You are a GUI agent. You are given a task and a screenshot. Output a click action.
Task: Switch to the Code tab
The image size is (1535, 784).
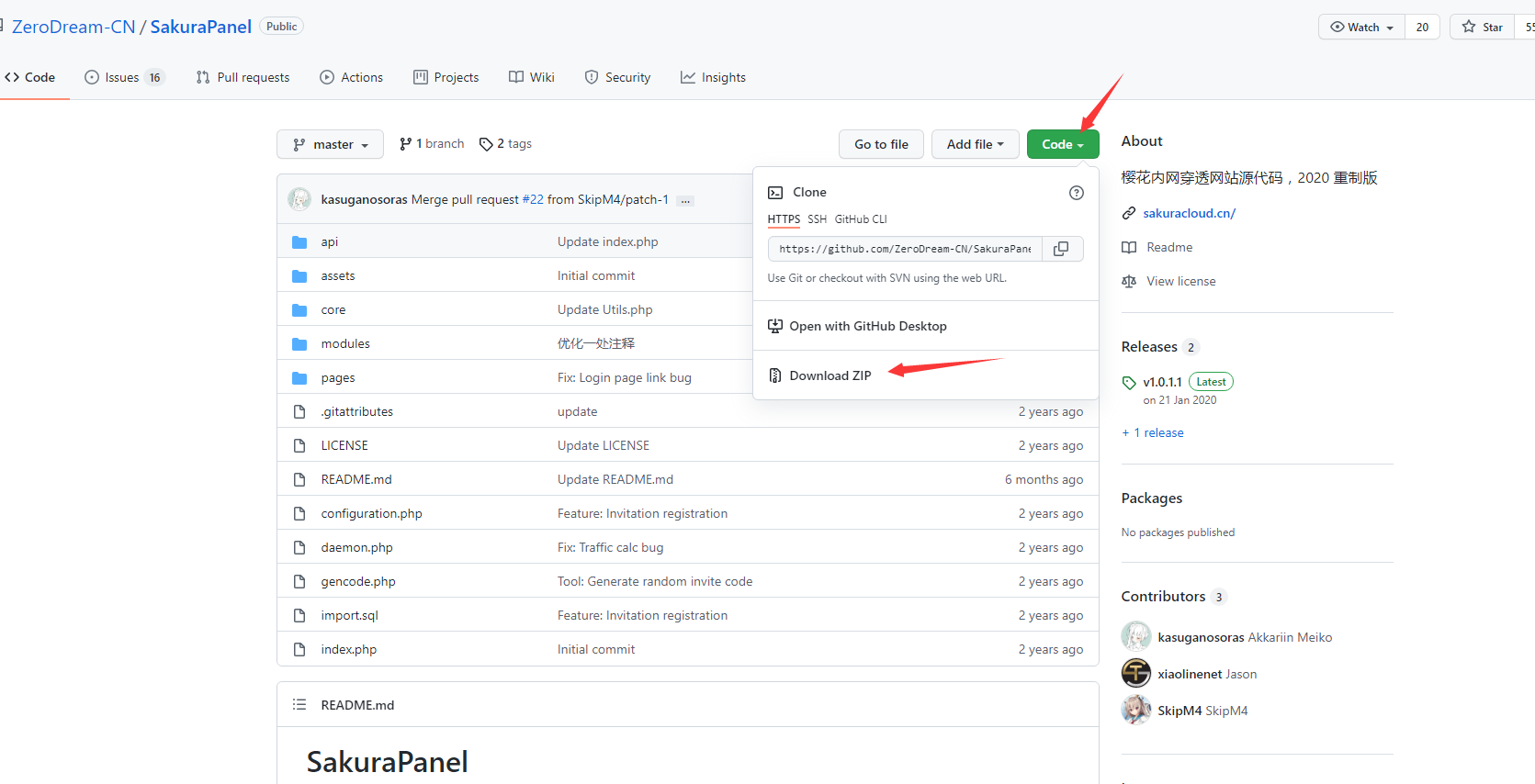29,78
